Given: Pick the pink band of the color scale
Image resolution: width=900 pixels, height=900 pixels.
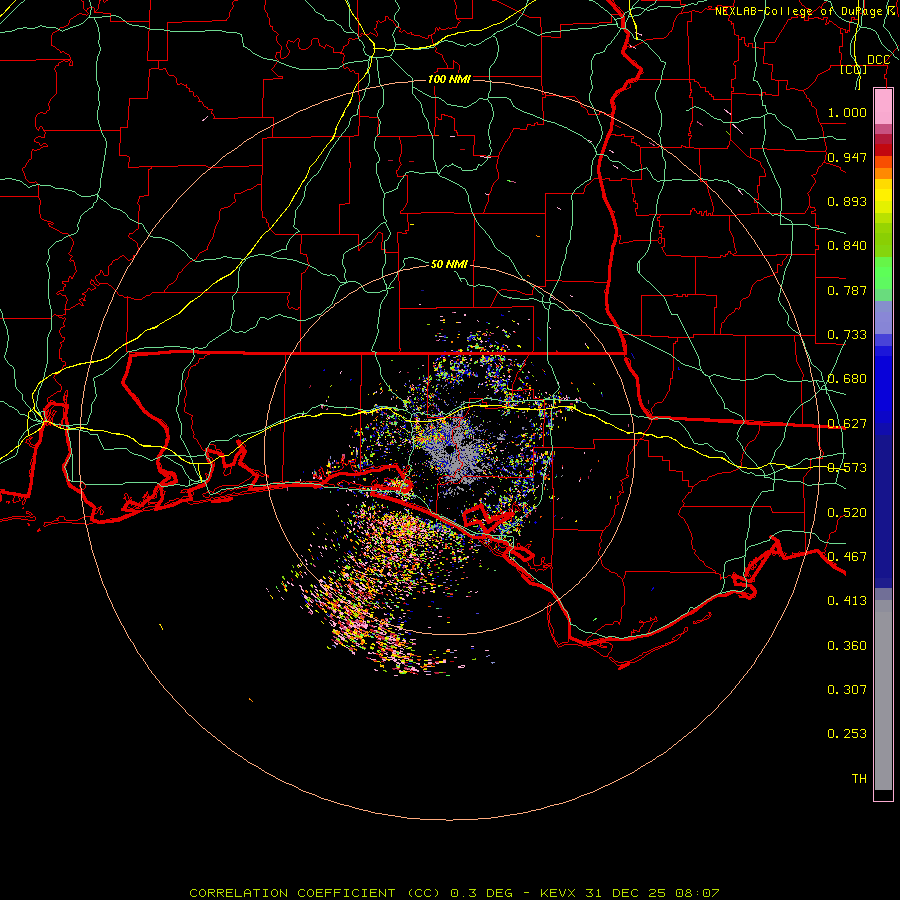Looking at the screenshot, I should coord(883,107).
